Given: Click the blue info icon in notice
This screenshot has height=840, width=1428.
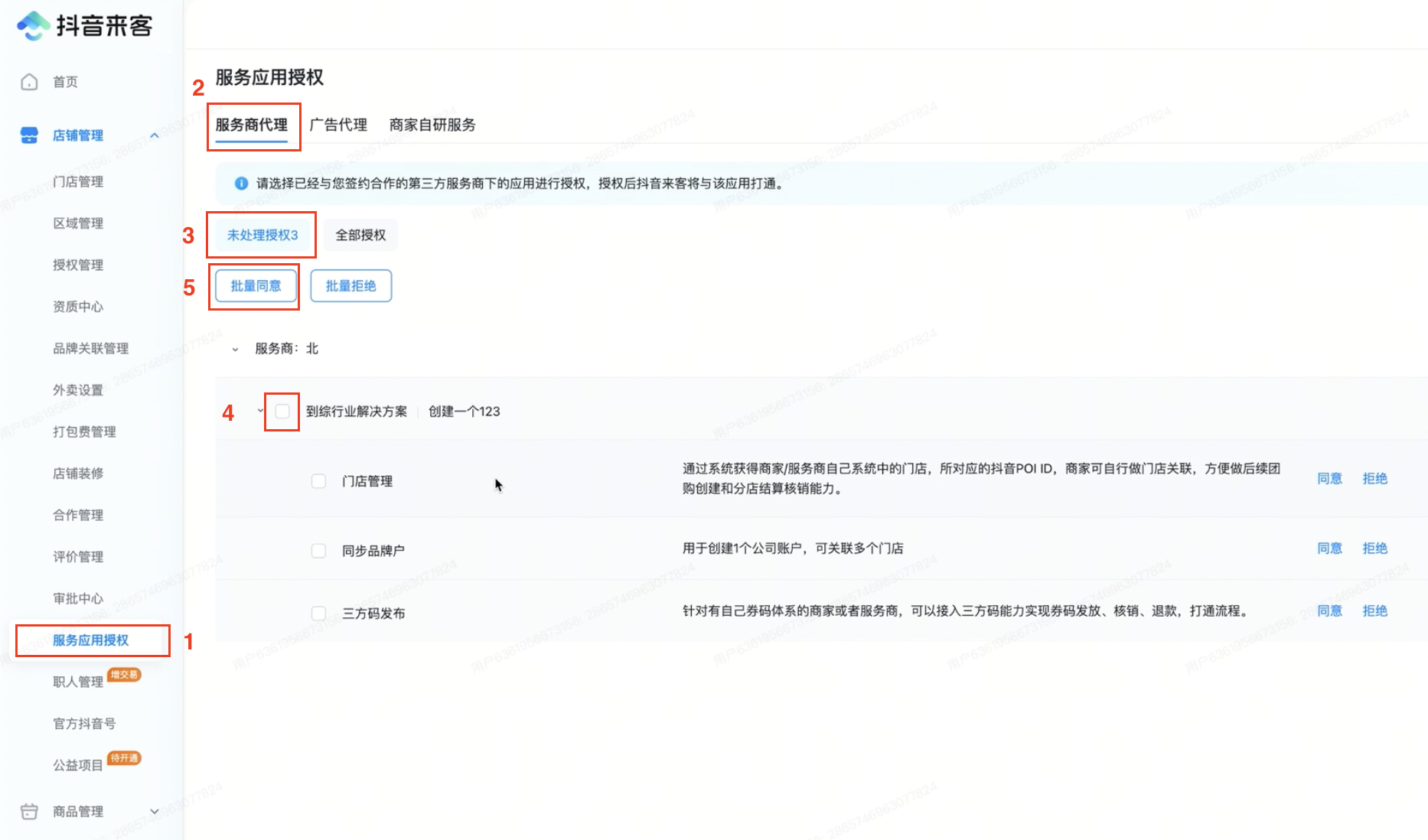Looking at the screenshot, I should coord(241,184).
